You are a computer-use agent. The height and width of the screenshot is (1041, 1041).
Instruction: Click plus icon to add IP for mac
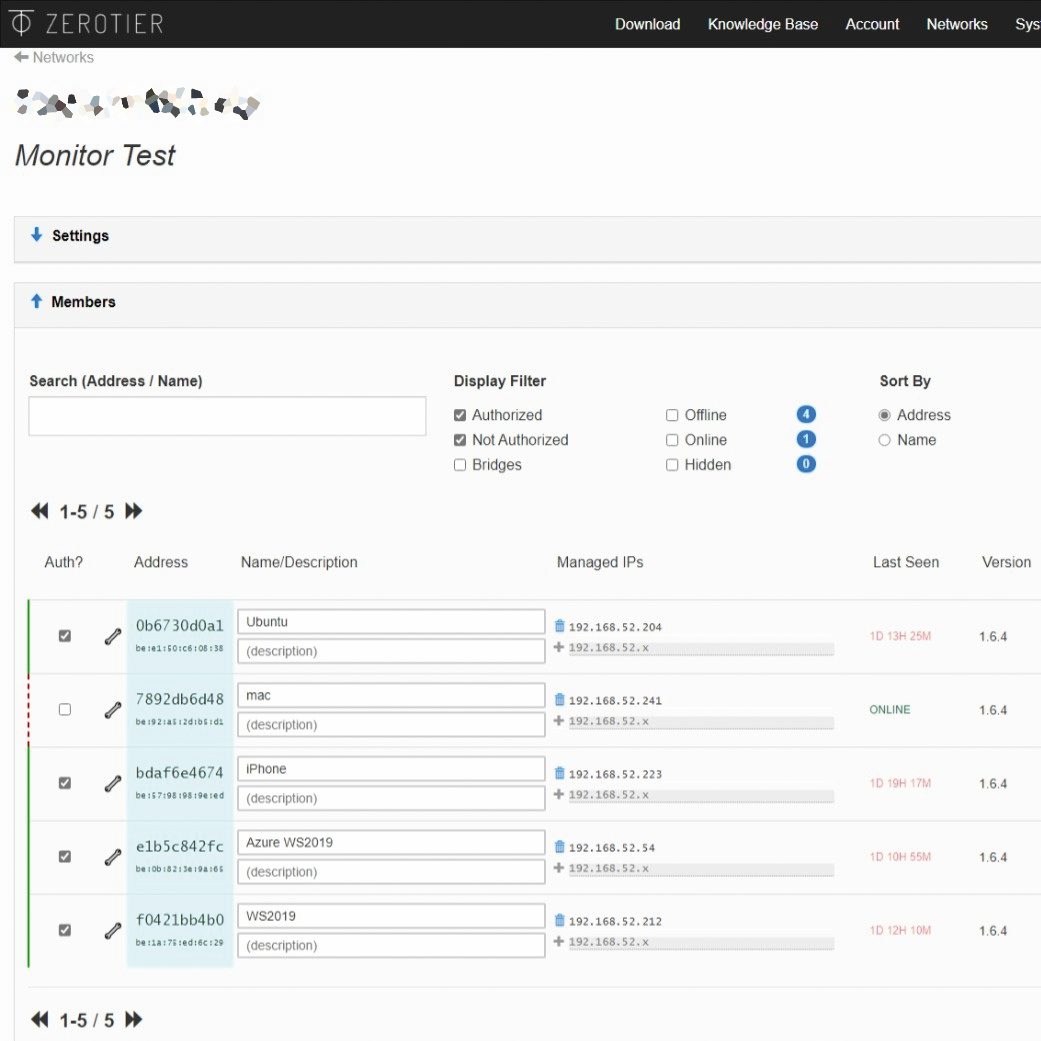pyautogui.click(x=559, y=720)
